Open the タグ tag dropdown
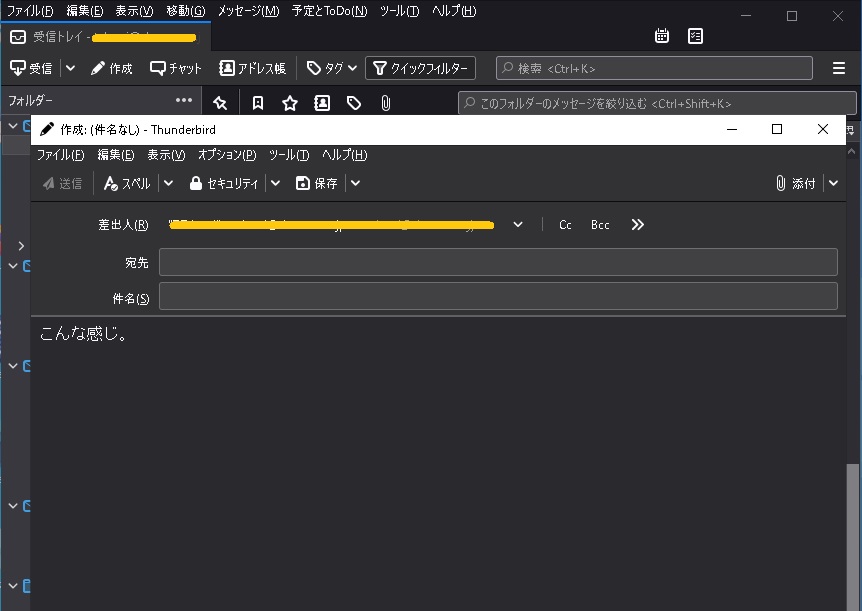Screen dimensions: 862x611 pyautogui.click(x=331, y=68)
